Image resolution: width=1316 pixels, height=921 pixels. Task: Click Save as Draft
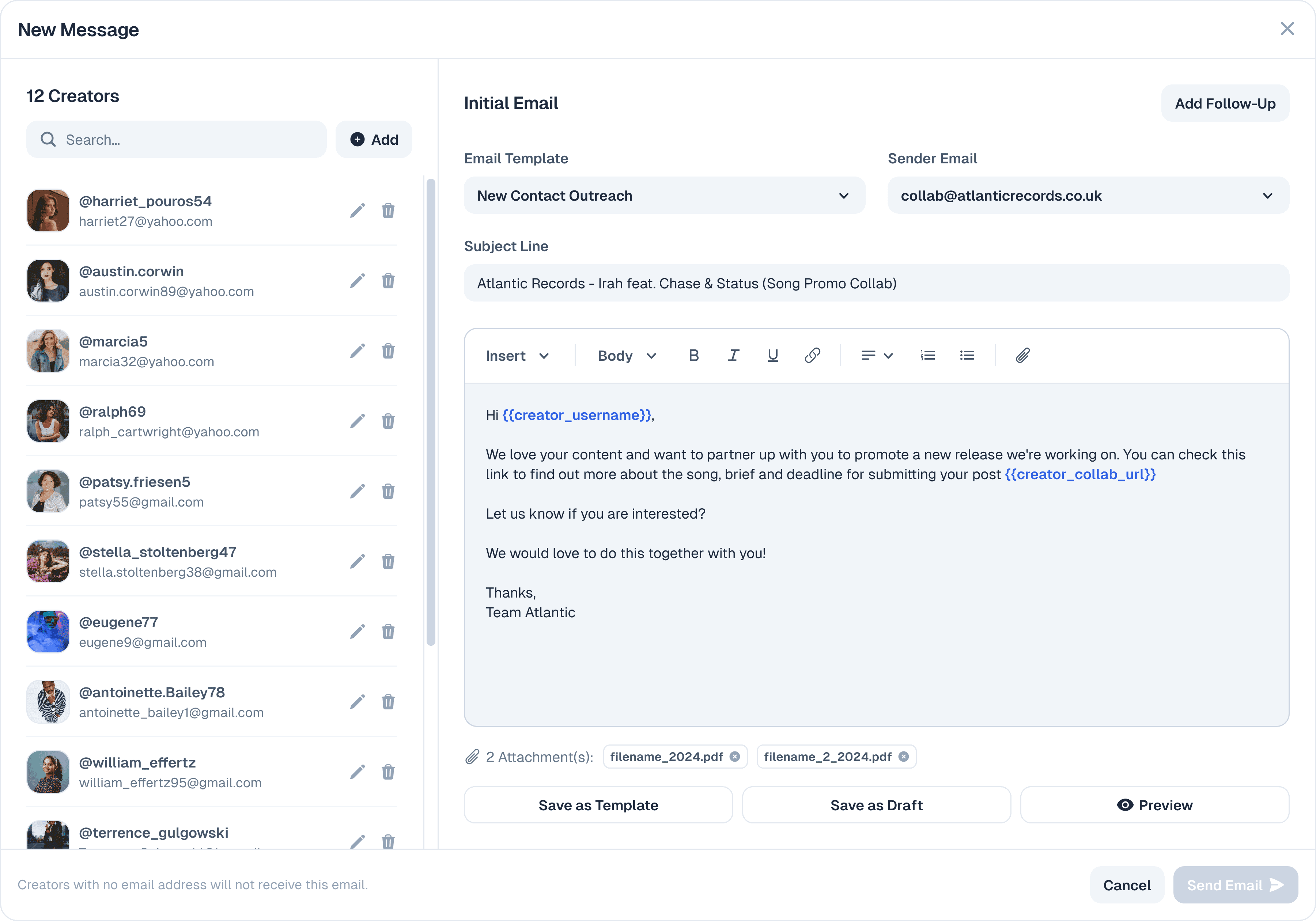click(x=876, y=805)
